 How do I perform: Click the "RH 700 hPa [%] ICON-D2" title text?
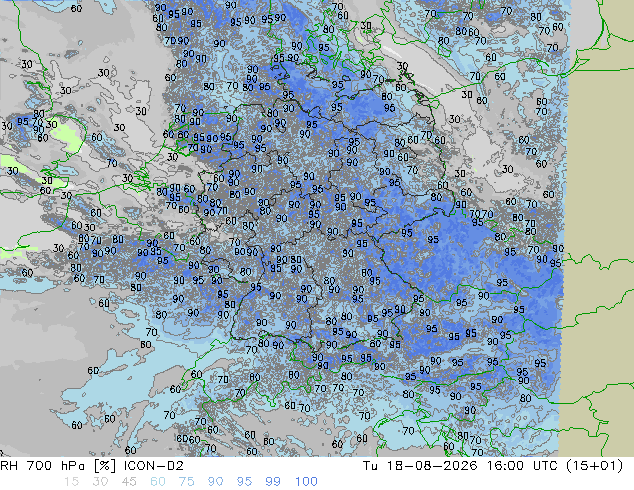pos(92,466)
